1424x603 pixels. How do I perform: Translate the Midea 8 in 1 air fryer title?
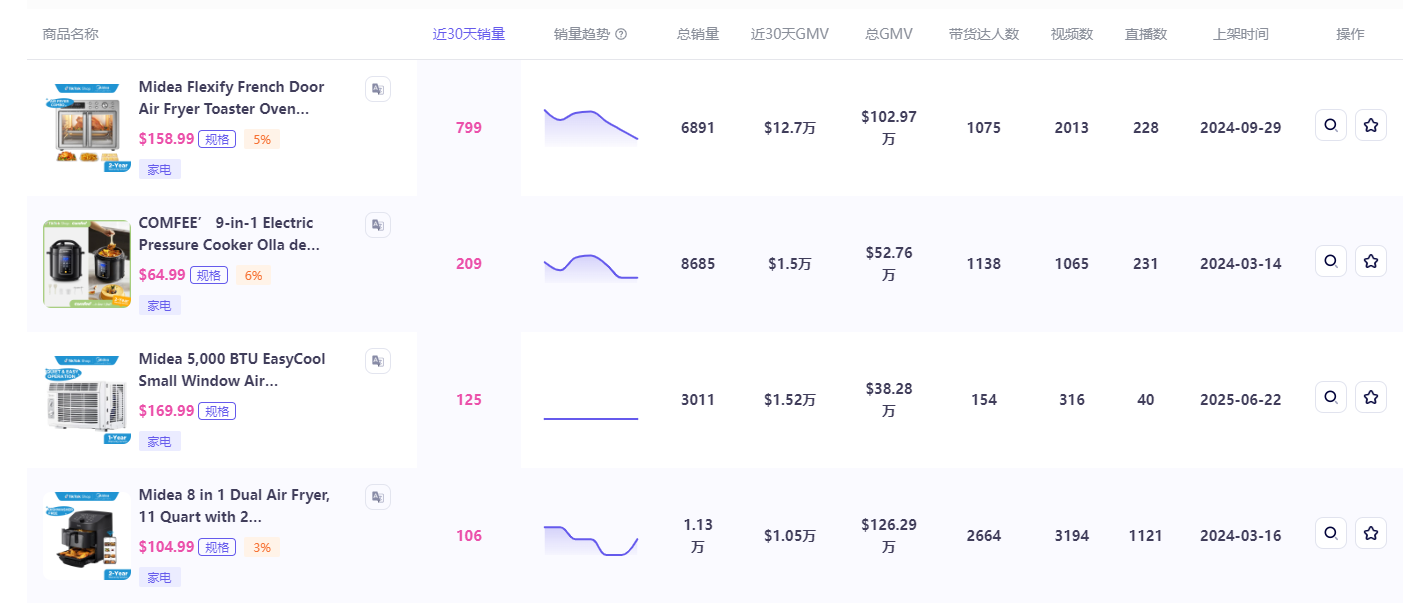(x=377, y=497)
